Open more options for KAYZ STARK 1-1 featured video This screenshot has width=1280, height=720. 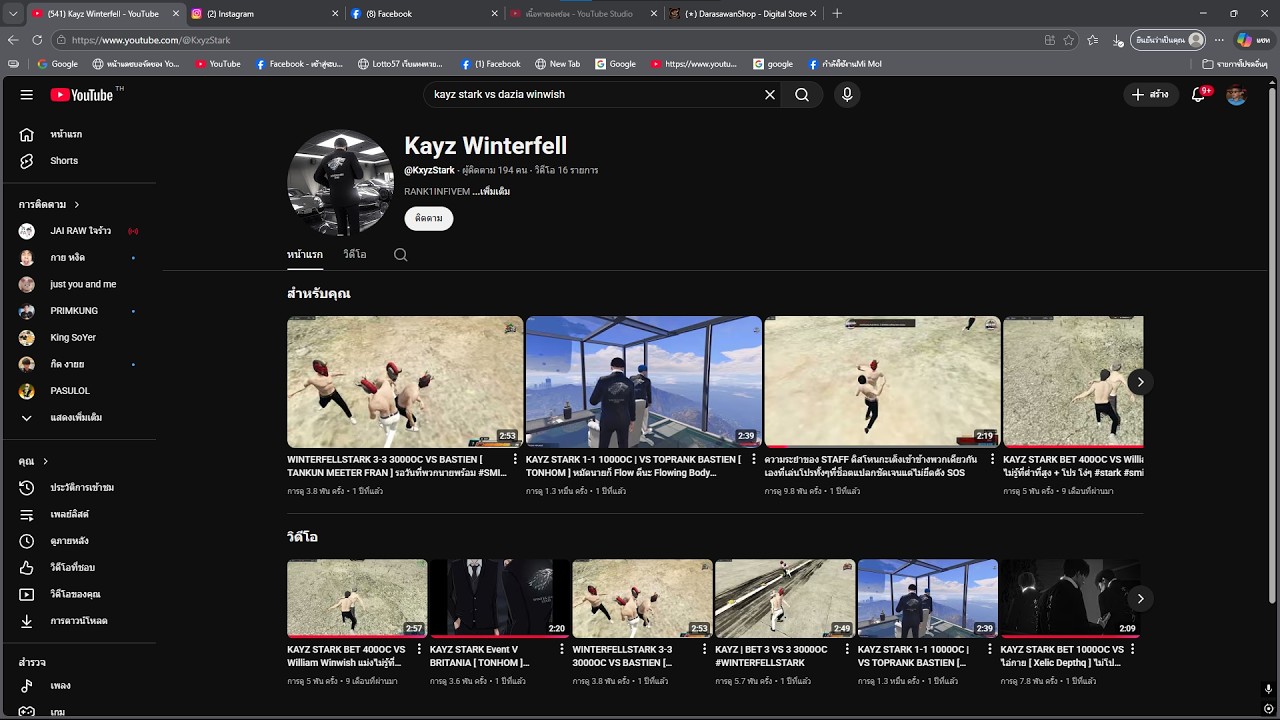click(754, 460)
